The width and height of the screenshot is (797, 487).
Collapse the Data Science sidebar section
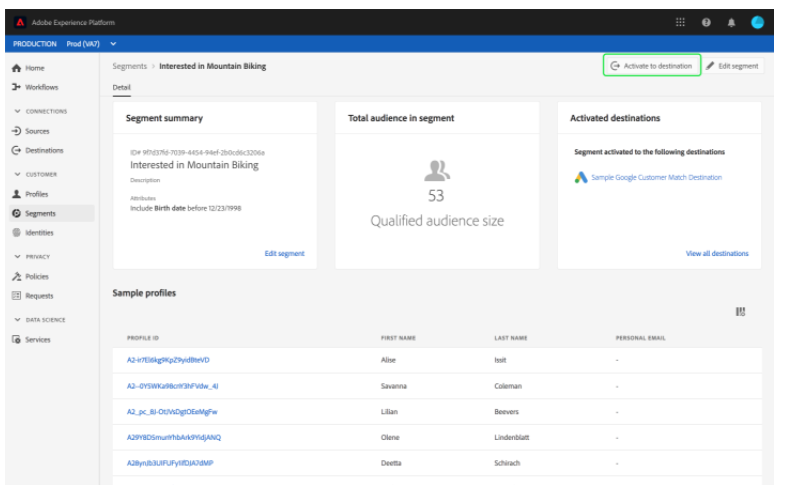click(x=17, y=319)
